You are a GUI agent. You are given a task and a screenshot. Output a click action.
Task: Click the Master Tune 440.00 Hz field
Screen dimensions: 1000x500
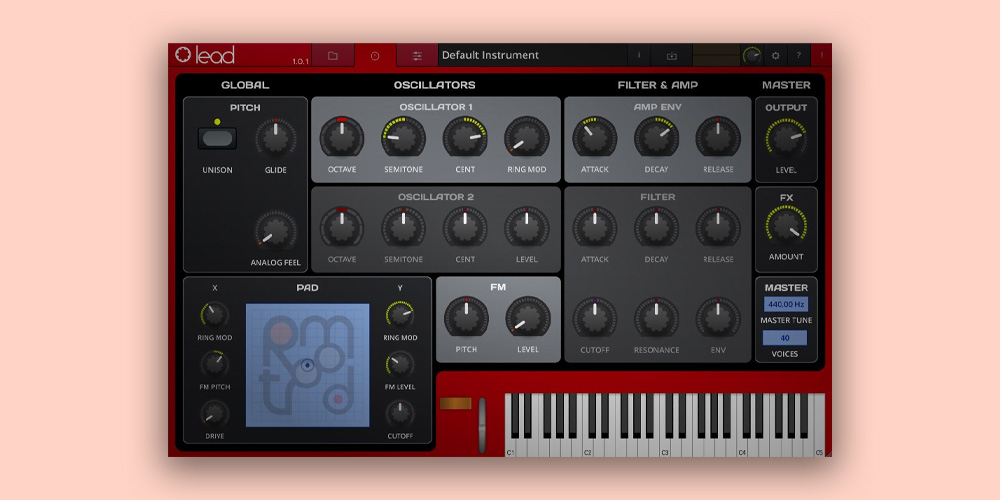pyautogui.click(x=785, y=304)
